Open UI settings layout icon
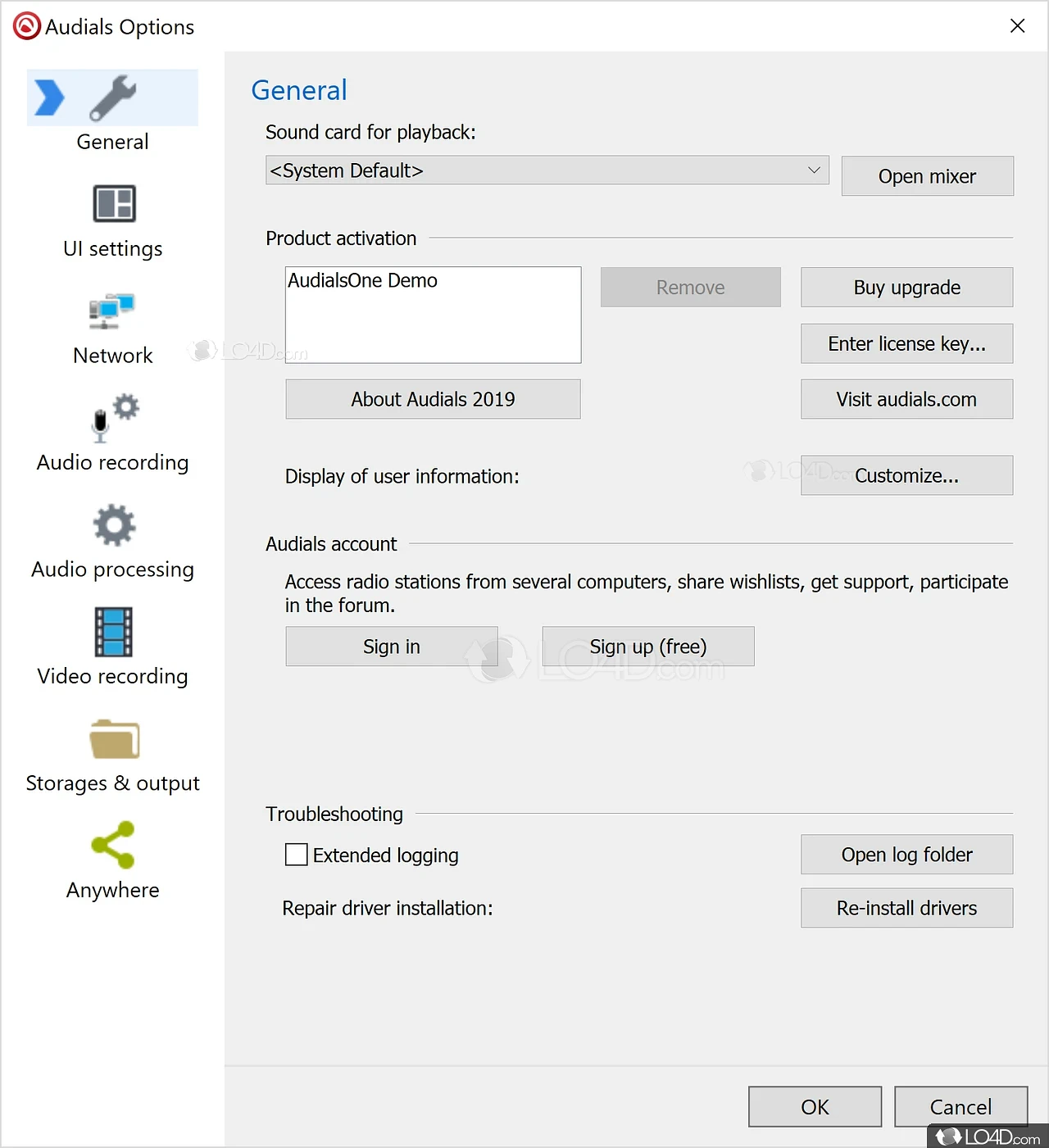The width and height of the screenshot is (1049, 1148). click(x=114, y=203)
